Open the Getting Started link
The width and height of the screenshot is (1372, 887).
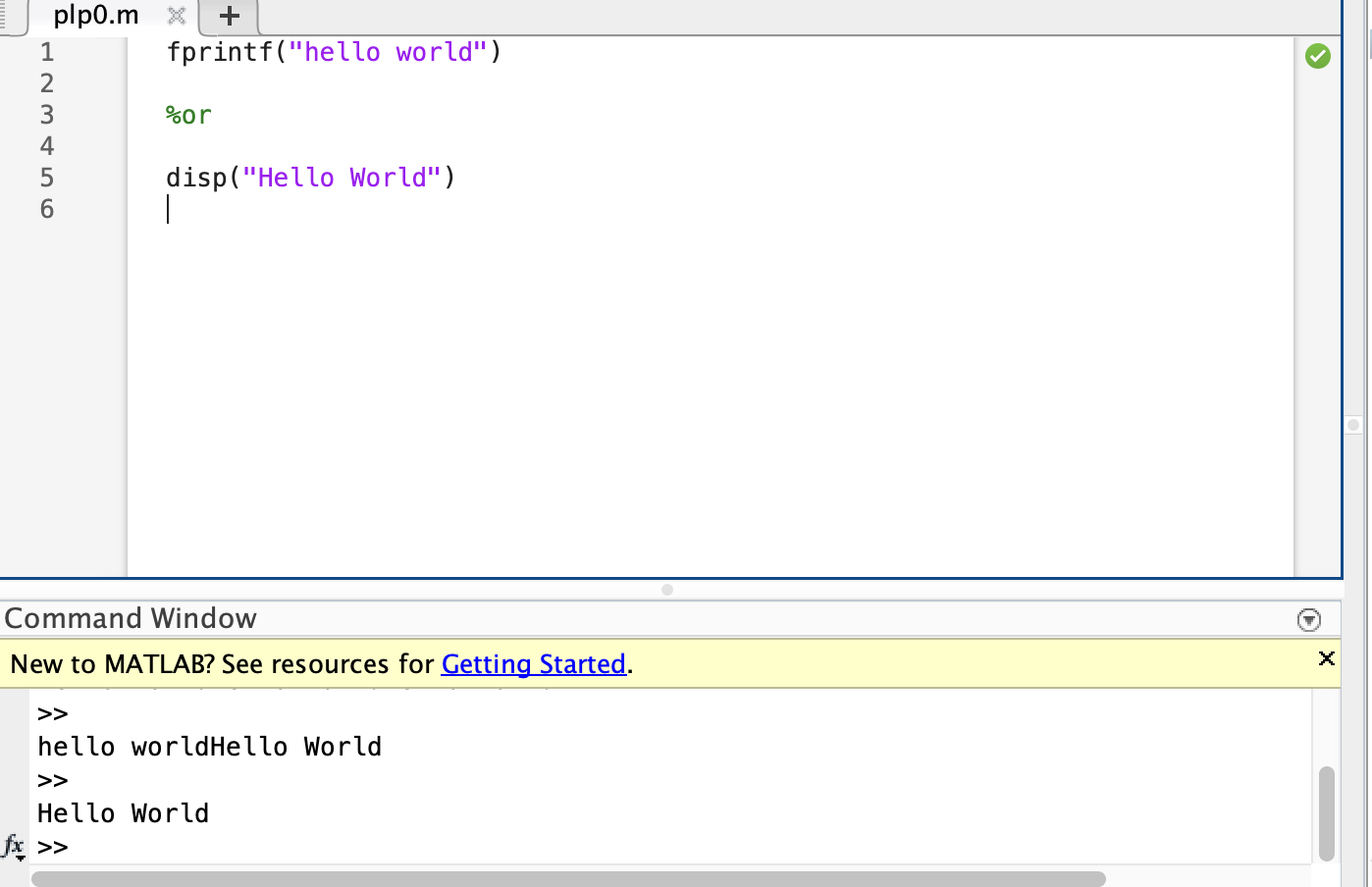point(533,664)
